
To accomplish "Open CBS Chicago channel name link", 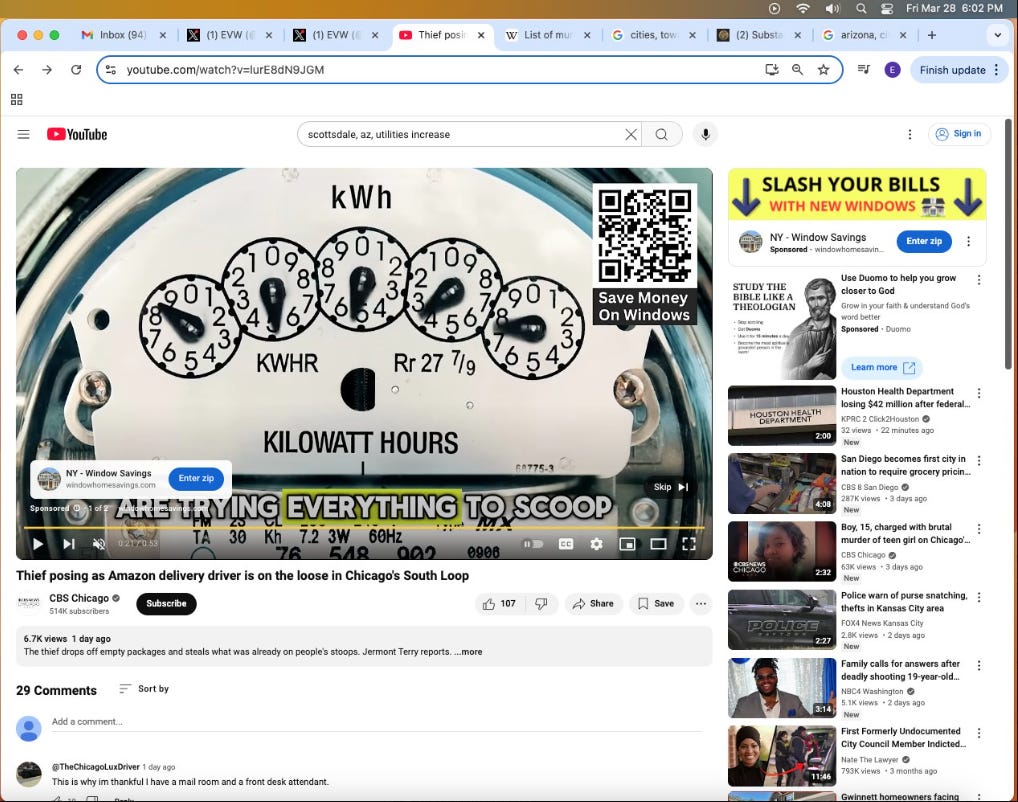I will click(x=79, y=598).
